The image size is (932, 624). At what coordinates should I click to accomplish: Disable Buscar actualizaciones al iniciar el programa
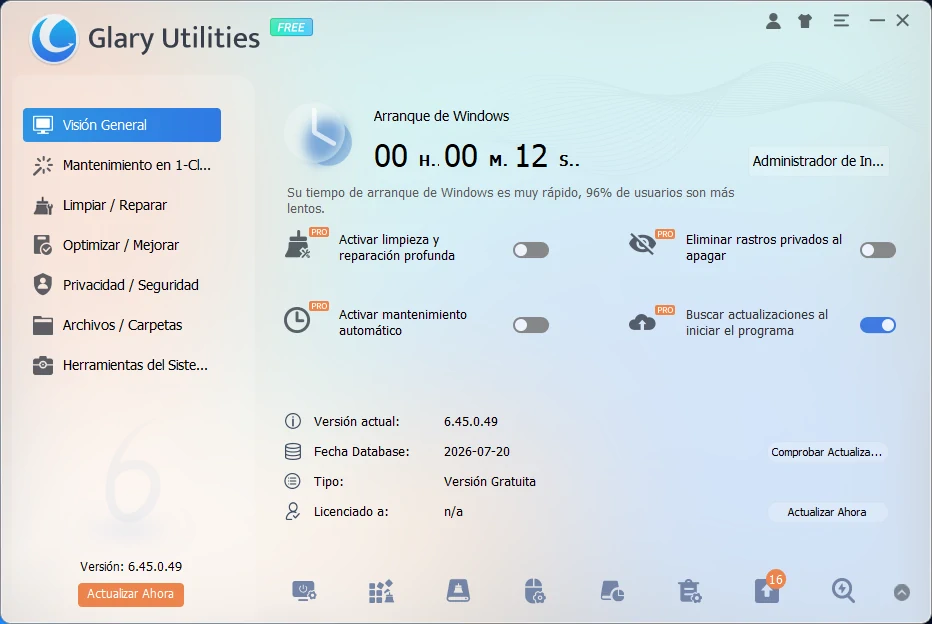878,325
